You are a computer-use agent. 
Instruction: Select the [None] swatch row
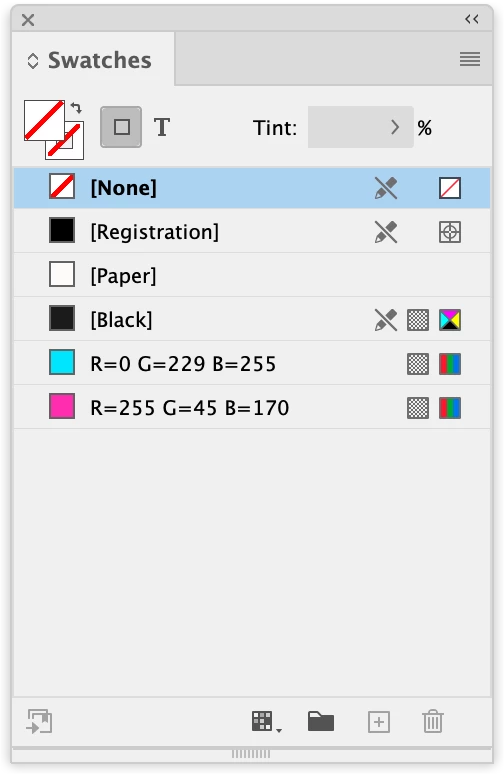(252, 188)
